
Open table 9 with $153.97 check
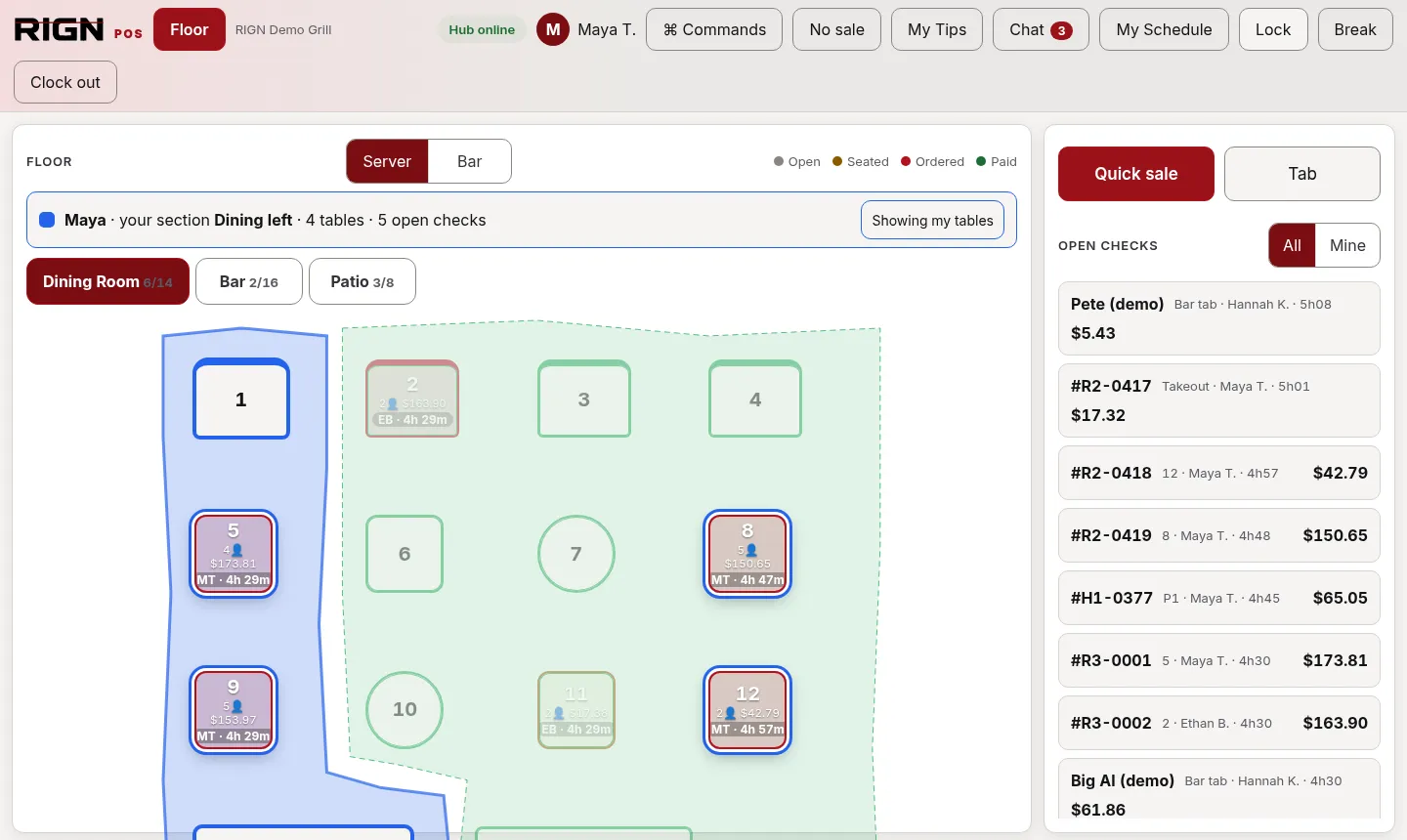pos(234,710)
